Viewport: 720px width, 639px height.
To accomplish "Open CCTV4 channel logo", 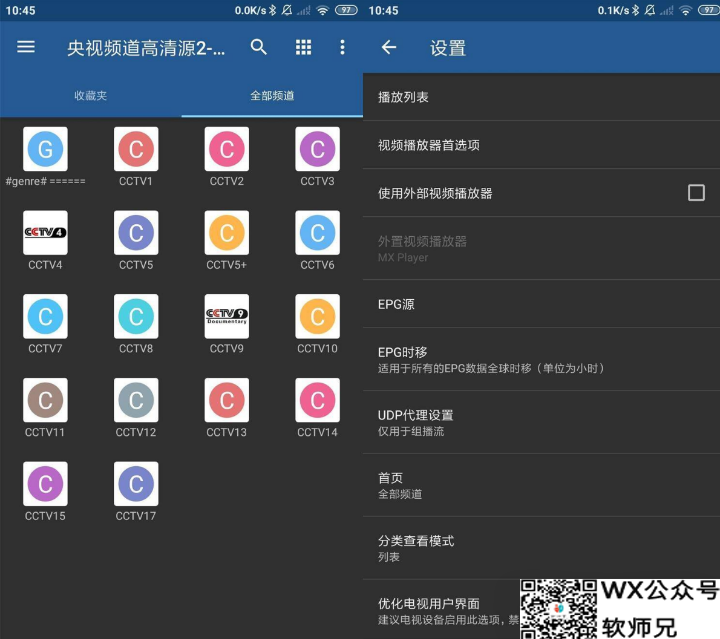I will (x=45, y=232).
